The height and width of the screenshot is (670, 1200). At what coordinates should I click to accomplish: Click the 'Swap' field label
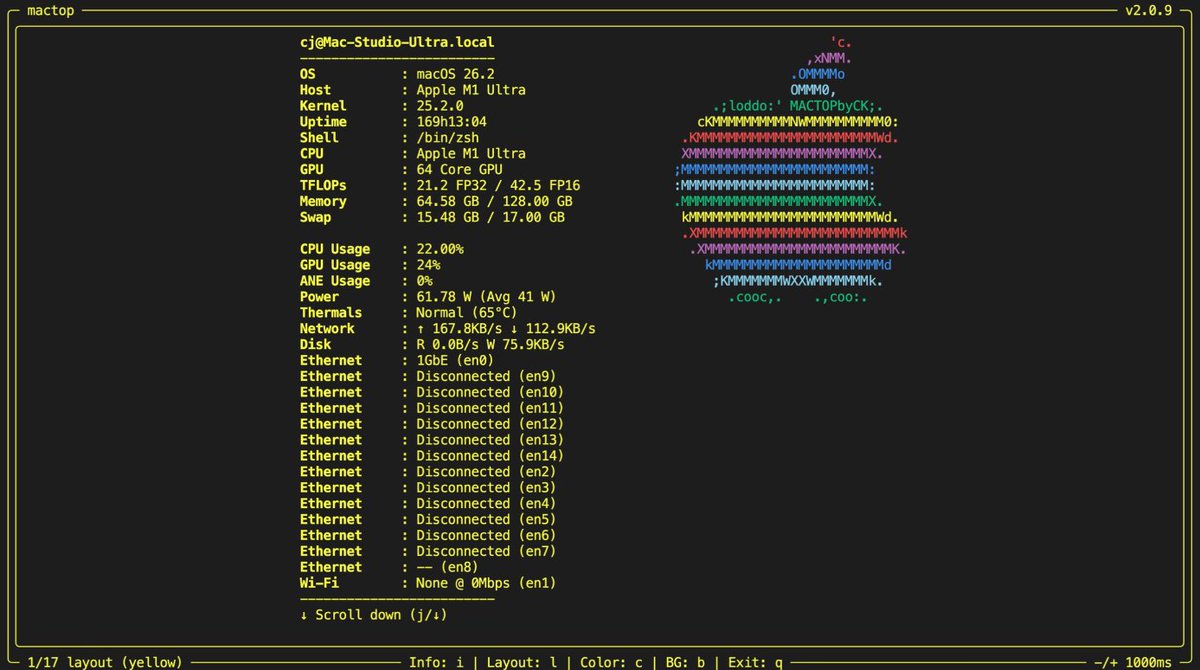315,218
